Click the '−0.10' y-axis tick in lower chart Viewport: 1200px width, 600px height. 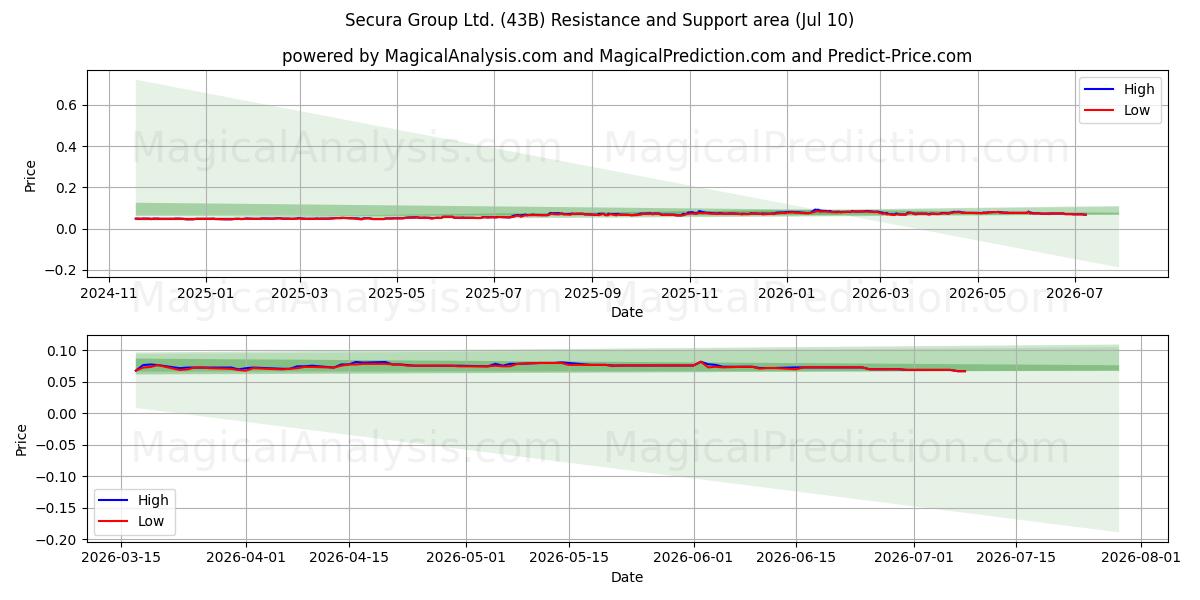[57, 477]
